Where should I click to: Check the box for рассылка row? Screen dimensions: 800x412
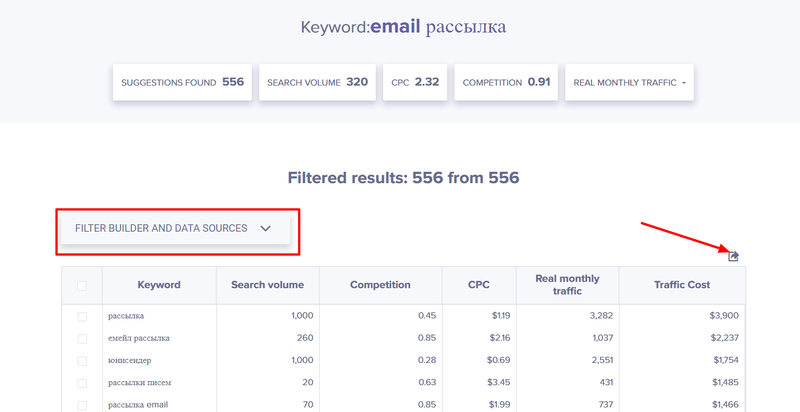click(82, 316)
